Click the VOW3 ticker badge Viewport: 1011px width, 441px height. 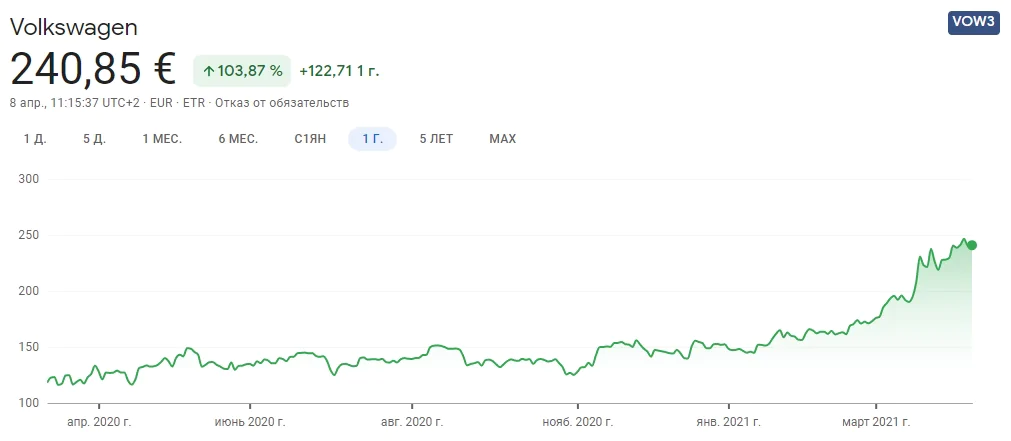coord(974,22)
